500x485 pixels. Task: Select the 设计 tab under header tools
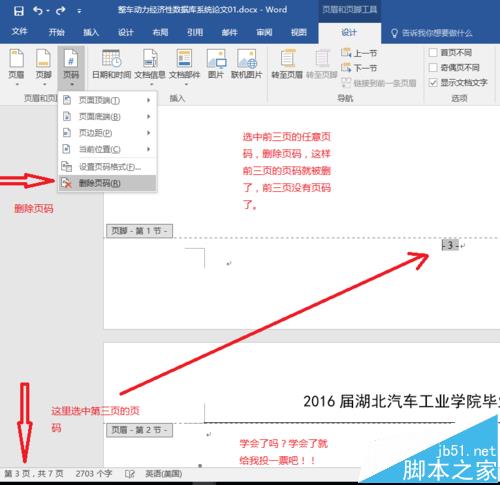349,33
